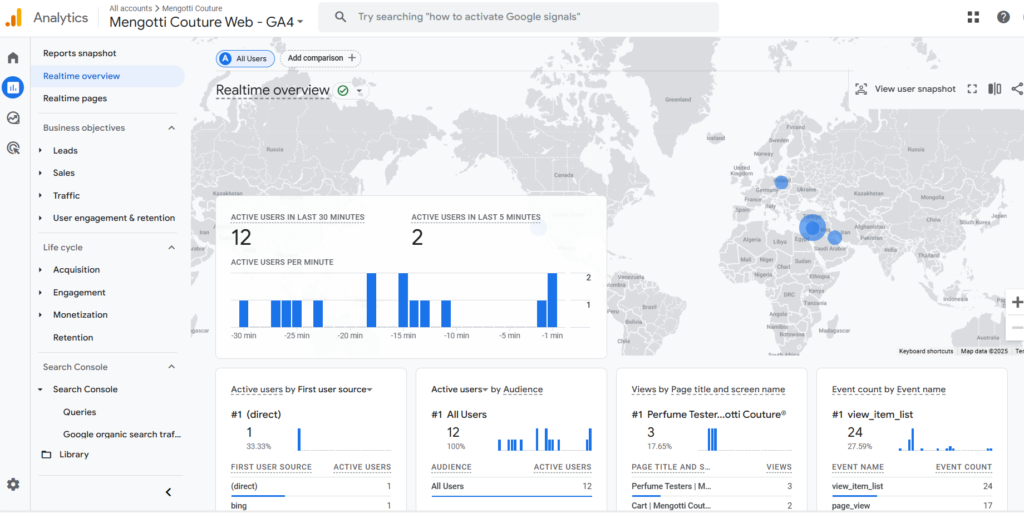This screenshot has width=1024, height=513.
Task: Open the Queries report
Action: pyautogui.click(x=80, y=412)
